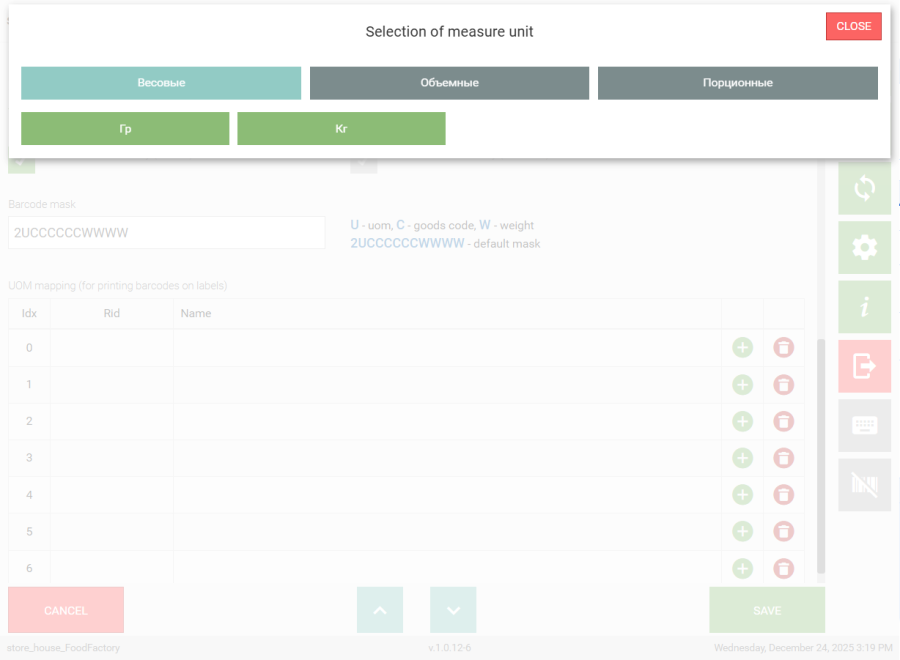Open the on-screen keyboard icon
The height and width of the screenshot is (660, 900).
pyautogui.click(x=864, y=425)
